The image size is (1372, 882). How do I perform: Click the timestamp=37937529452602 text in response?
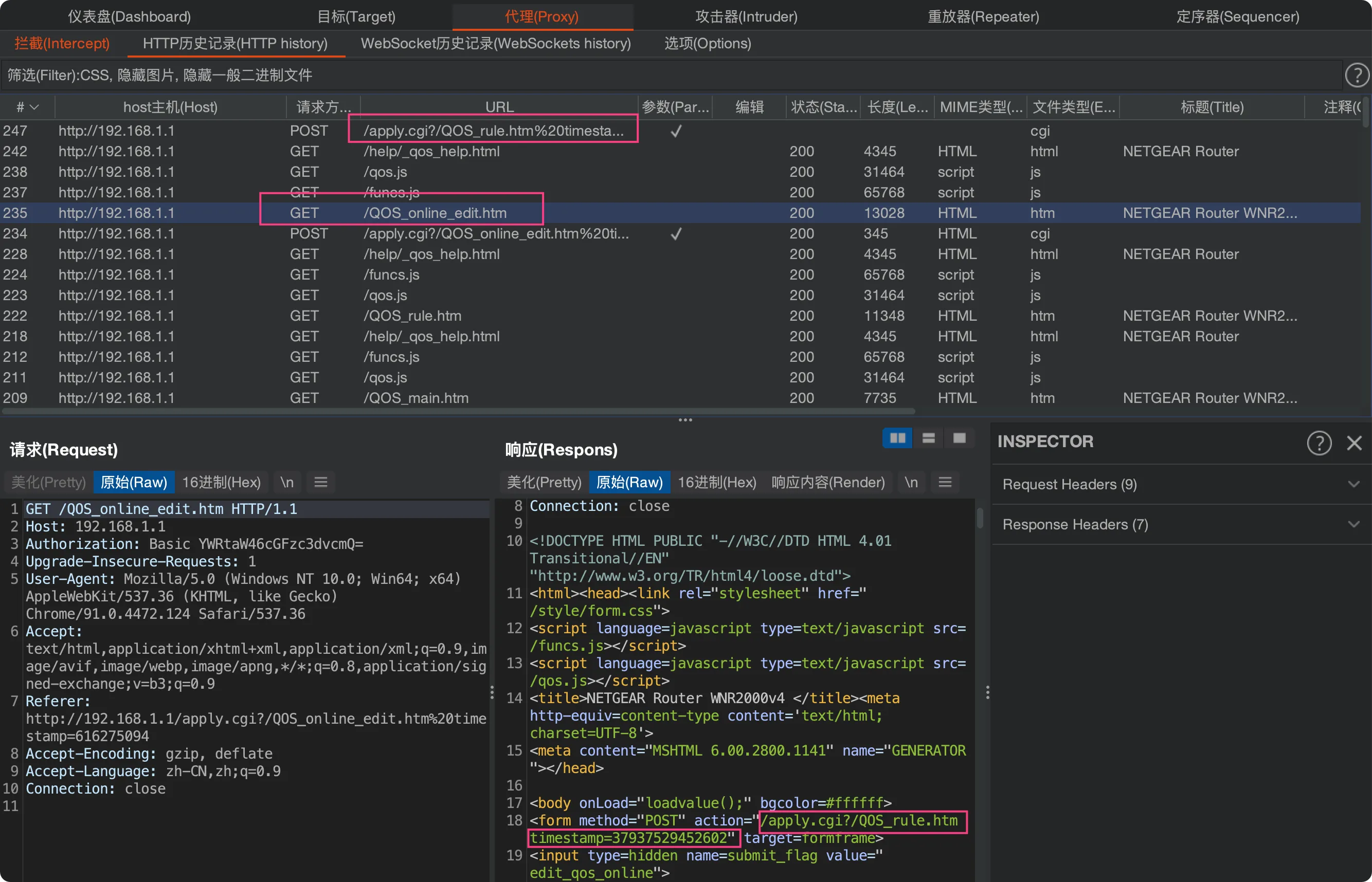coord(628,838)
